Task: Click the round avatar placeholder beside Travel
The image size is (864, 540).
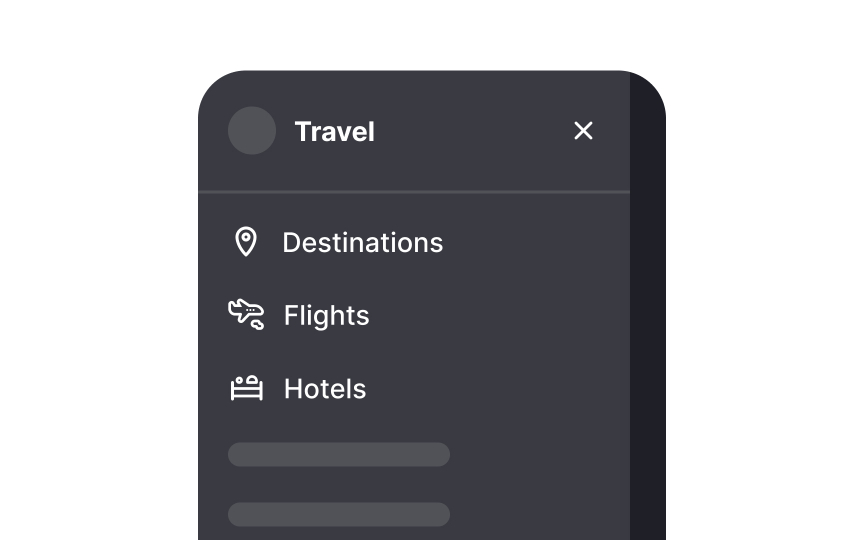Action: [x=252, y=131]
